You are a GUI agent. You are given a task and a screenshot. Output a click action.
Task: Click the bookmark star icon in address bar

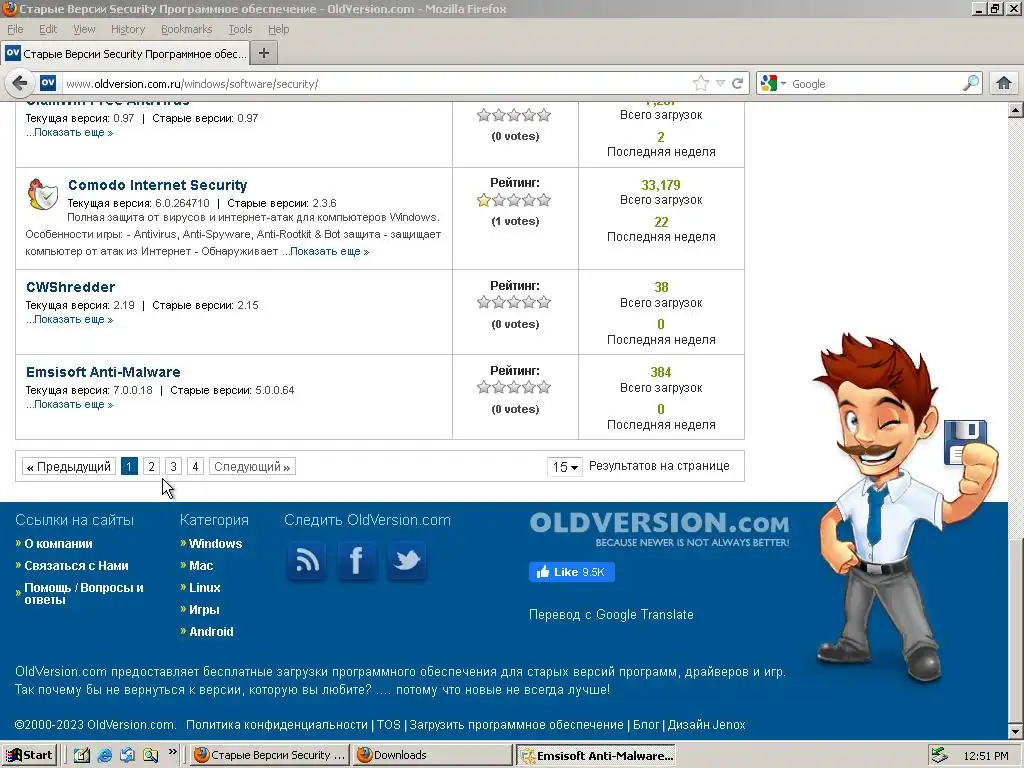[x=701, y=83]
